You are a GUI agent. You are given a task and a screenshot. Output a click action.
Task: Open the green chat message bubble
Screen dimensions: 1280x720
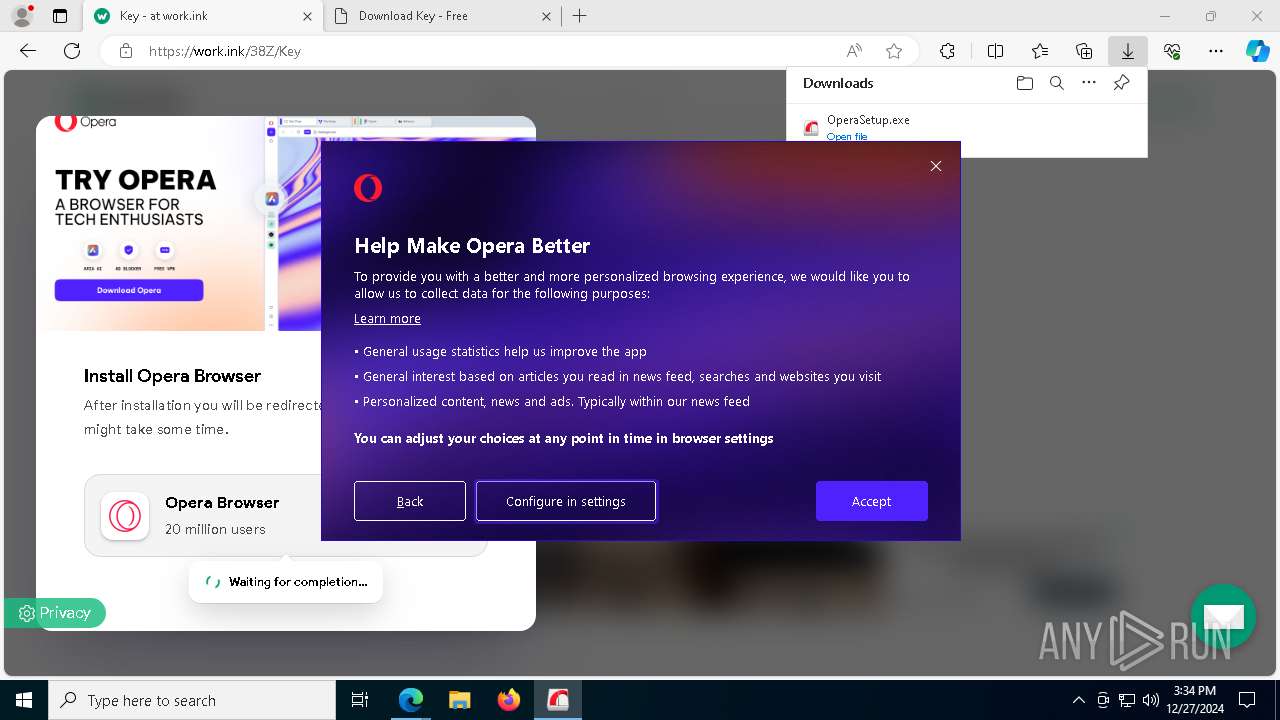coord(1223,616)
